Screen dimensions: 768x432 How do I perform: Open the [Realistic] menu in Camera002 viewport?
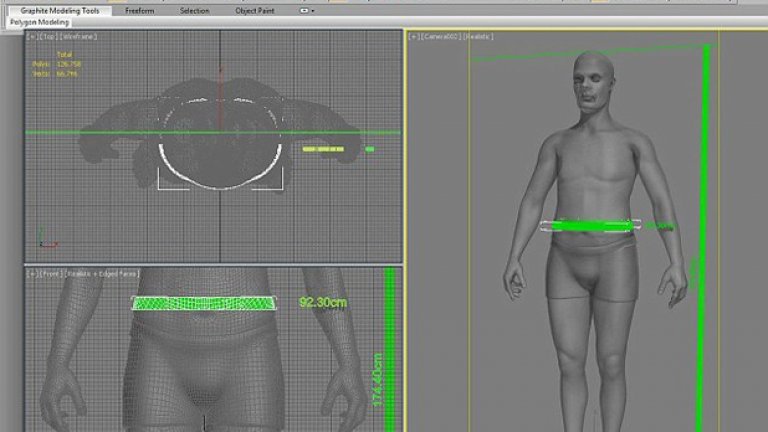point(479,37)
